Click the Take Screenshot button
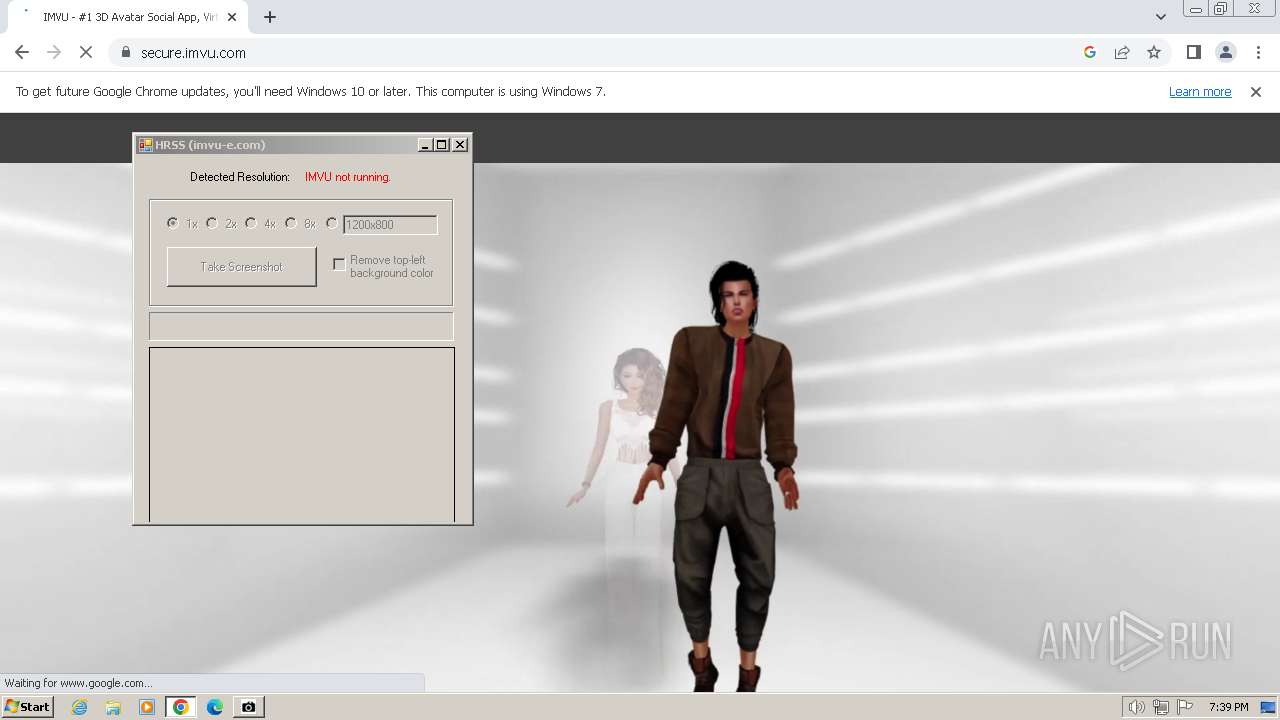 [242, 267]
